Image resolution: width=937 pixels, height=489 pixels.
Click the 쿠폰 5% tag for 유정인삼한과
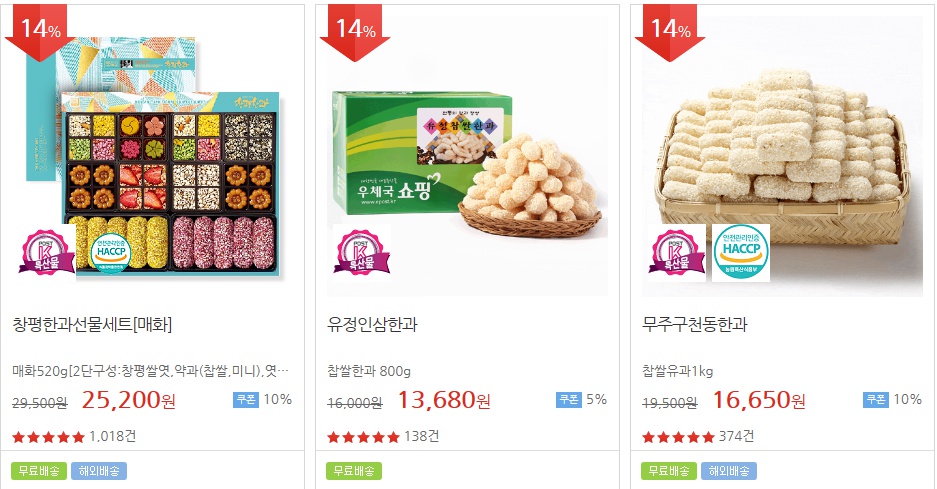coord(581,399)
